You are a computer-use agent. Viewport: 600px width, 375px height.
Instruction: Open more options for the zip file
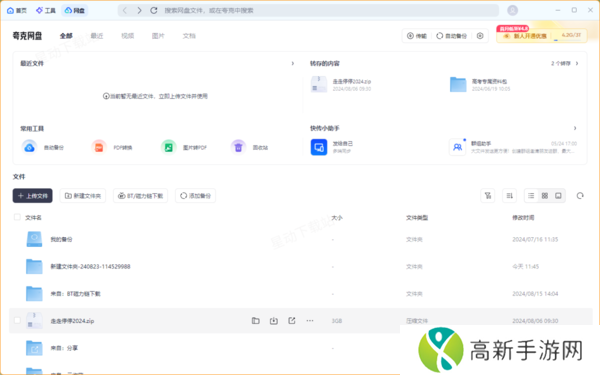pyautogui.click(x=310, y=321)
